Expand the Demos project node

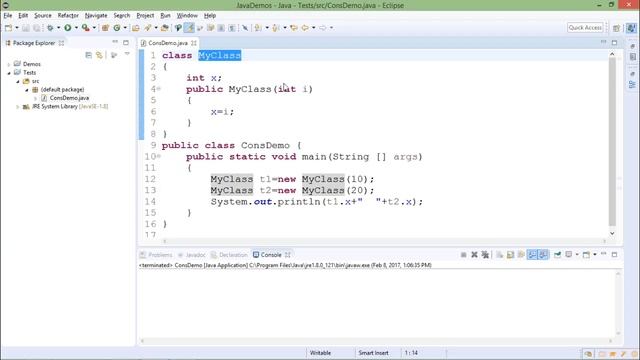[x=9, y=64]
